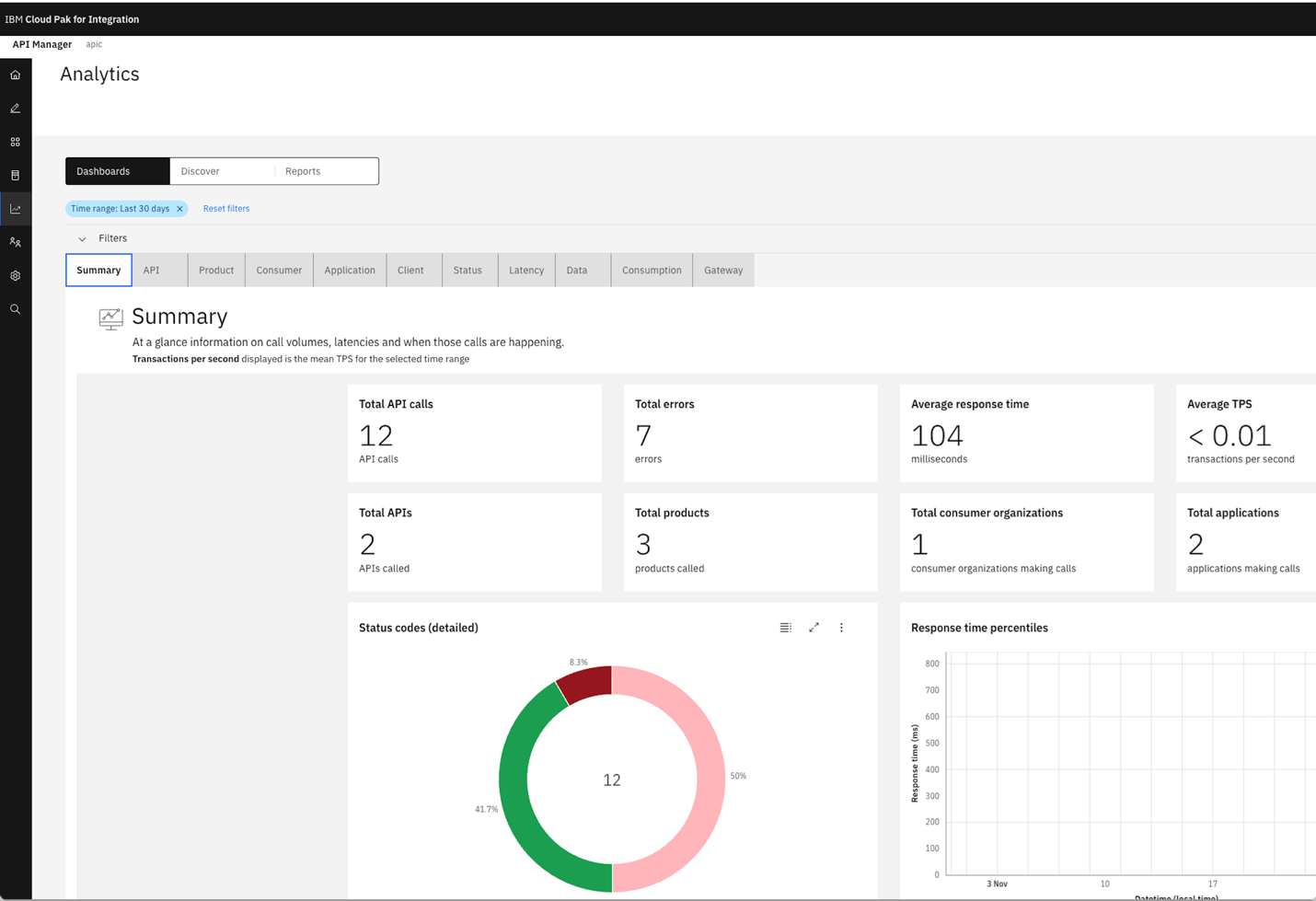The width and height of the screenshot is (1316, 901).
Task: Click the Reset filters link
Action: tap(226, 208)
